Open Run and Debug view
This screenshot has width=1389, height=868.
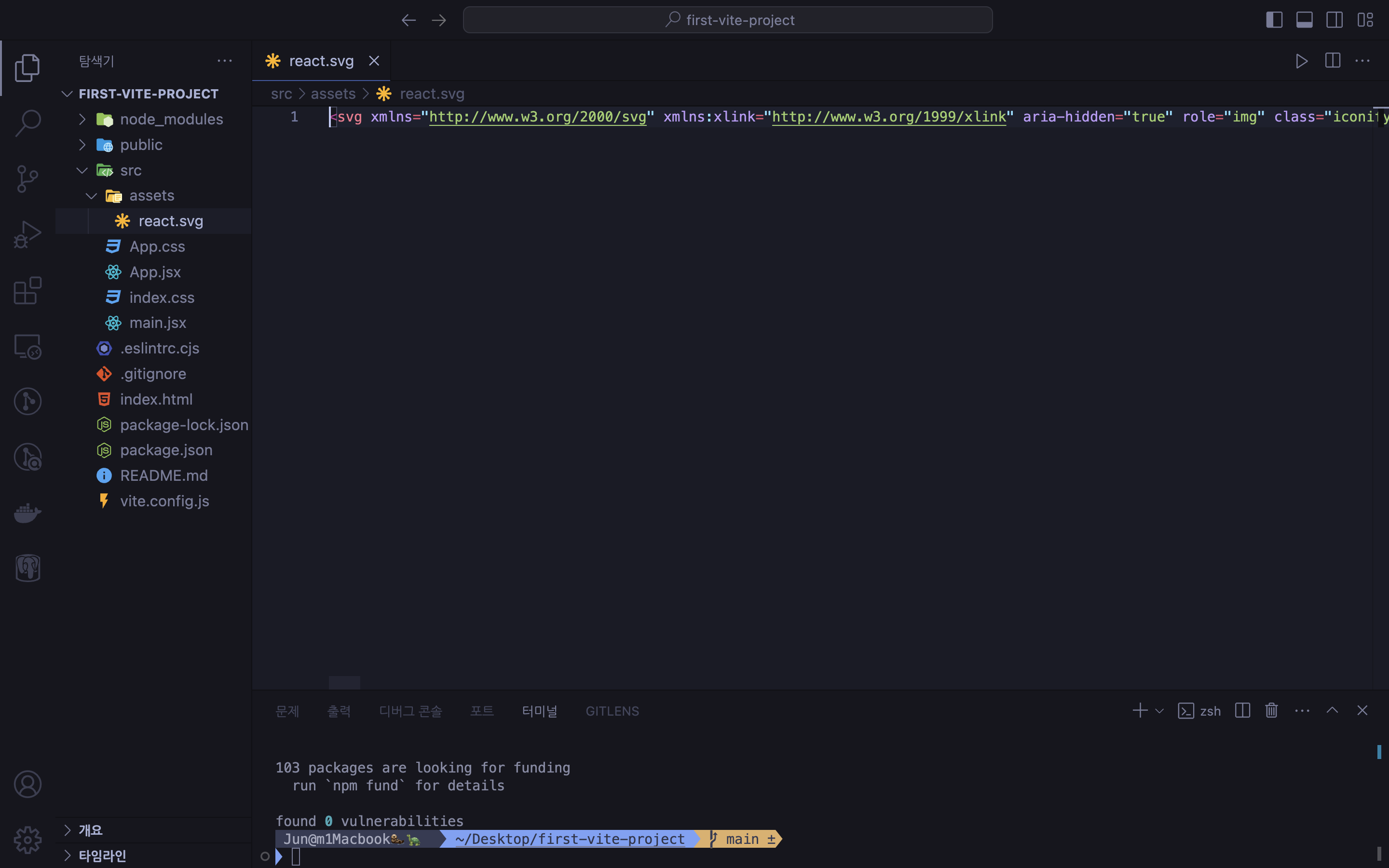[x=27, y=234]
